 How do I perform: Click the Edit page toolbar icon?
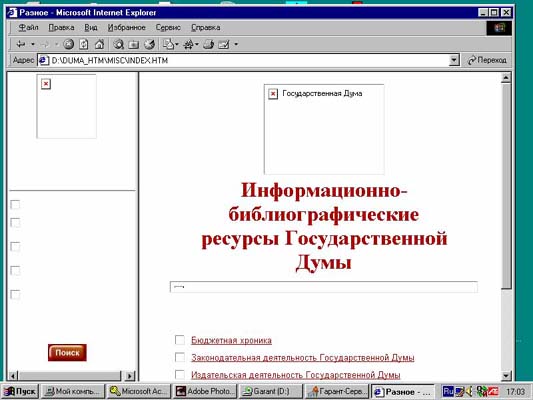pos(224,44)
